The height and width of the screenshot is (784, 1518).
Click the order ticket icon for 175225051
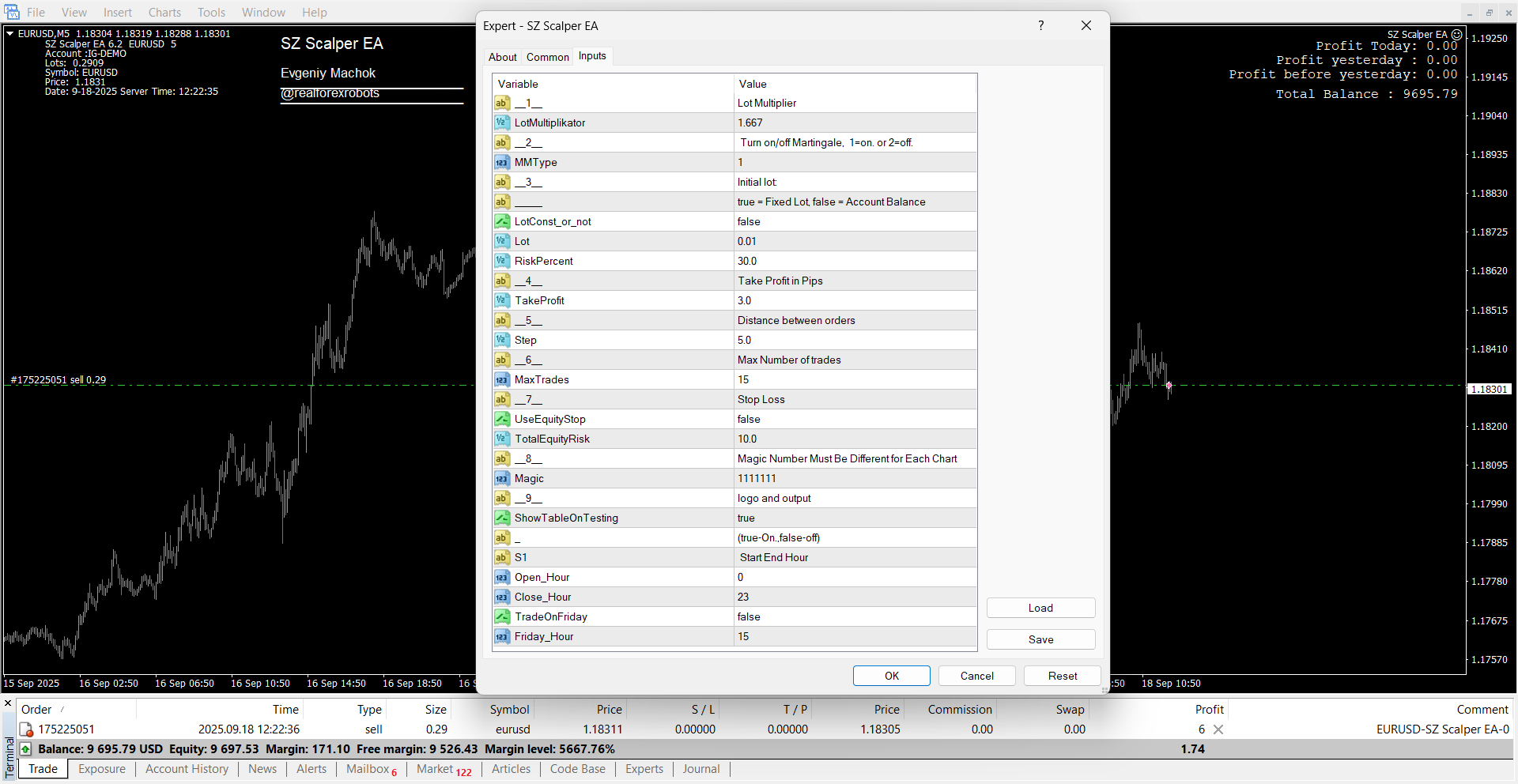(x=26, y=729)
